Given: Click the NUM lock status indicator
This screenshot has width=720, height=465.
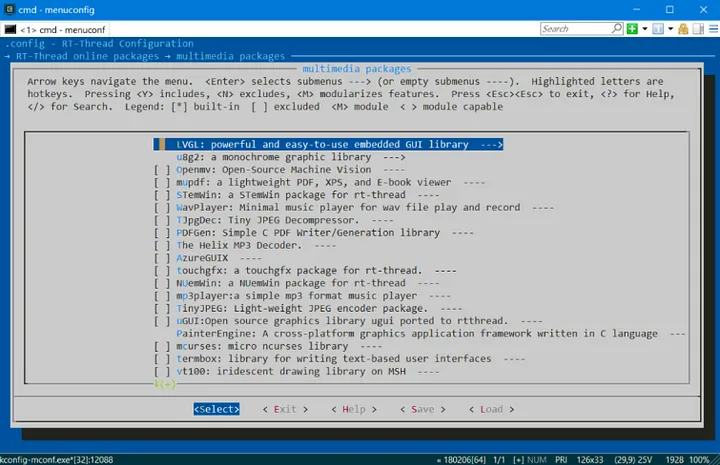Looking at the screenshot, I should click(536, 459).
